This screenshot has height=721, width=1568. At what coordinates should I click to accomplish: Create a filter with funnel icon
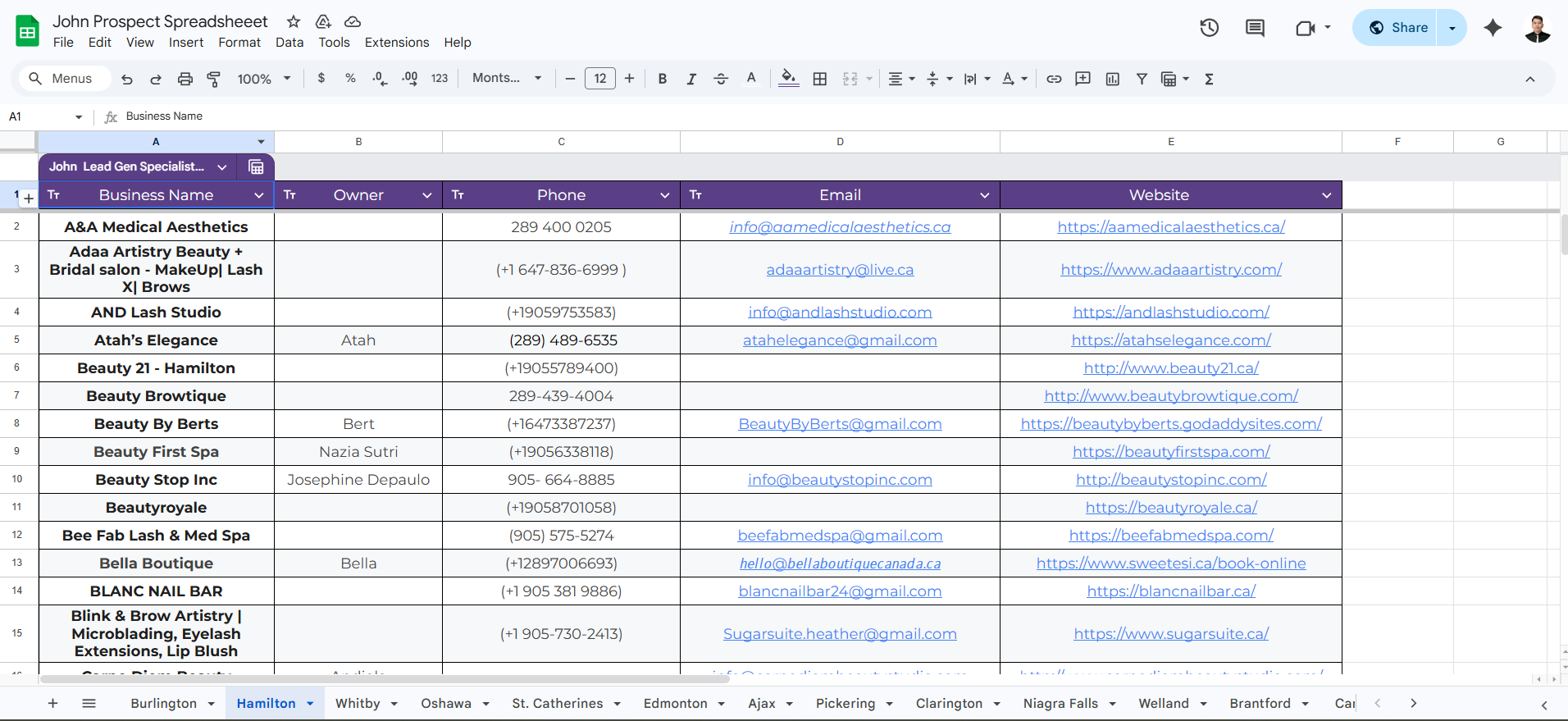tap(1142, 79)
